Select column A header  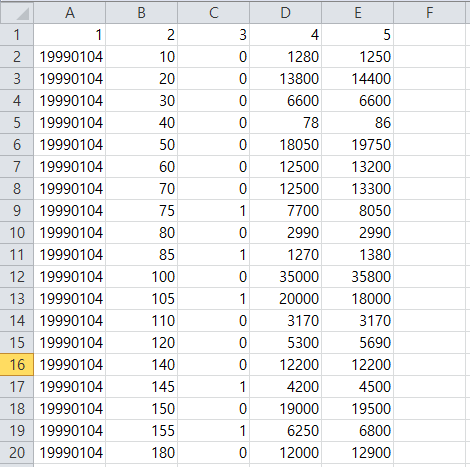(70, 13)
